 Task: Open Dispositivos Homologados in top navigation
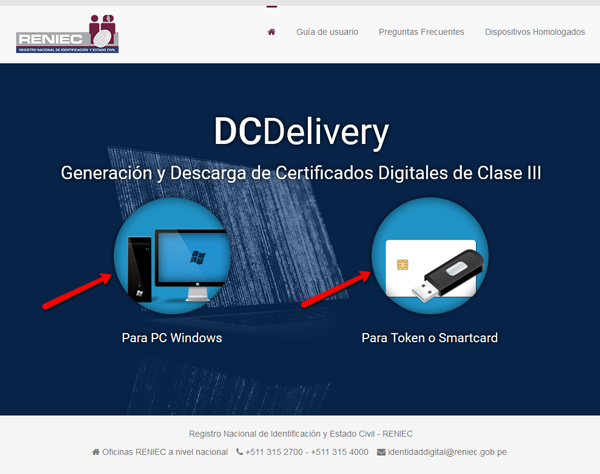(x=534, y=32)
